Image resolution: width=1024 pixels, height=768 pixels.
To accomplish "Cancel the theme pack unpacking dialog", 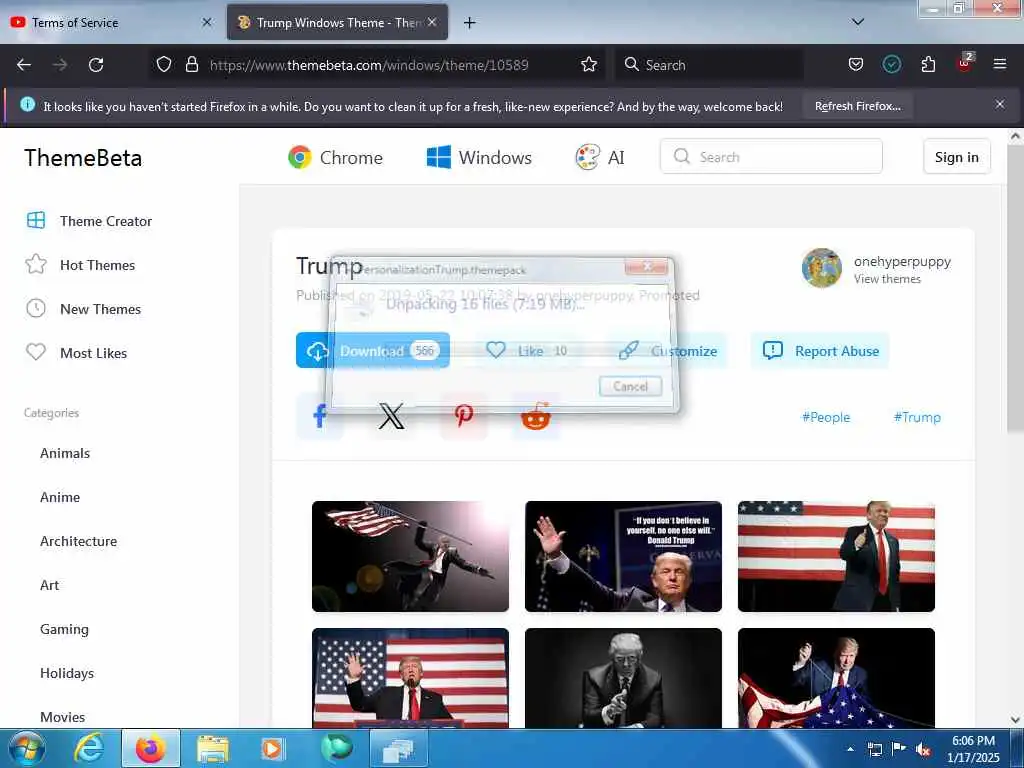I will pyautogui.click(x=630, y=386).
